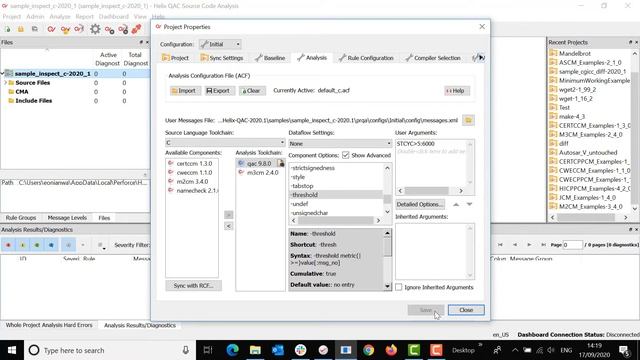This screenshot has width=640, height=360.
Task: Open dropdown arrow in diagnostics toolbar
Action: pyautogui.click(x=83, y=245)
